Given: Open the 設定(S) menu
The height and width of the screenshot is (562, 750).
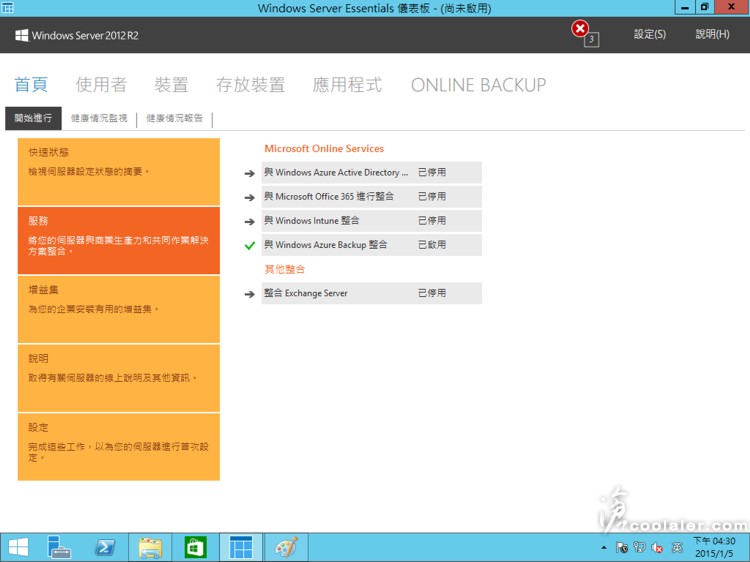Looking at the screenshot, I should tap(650, 34).
